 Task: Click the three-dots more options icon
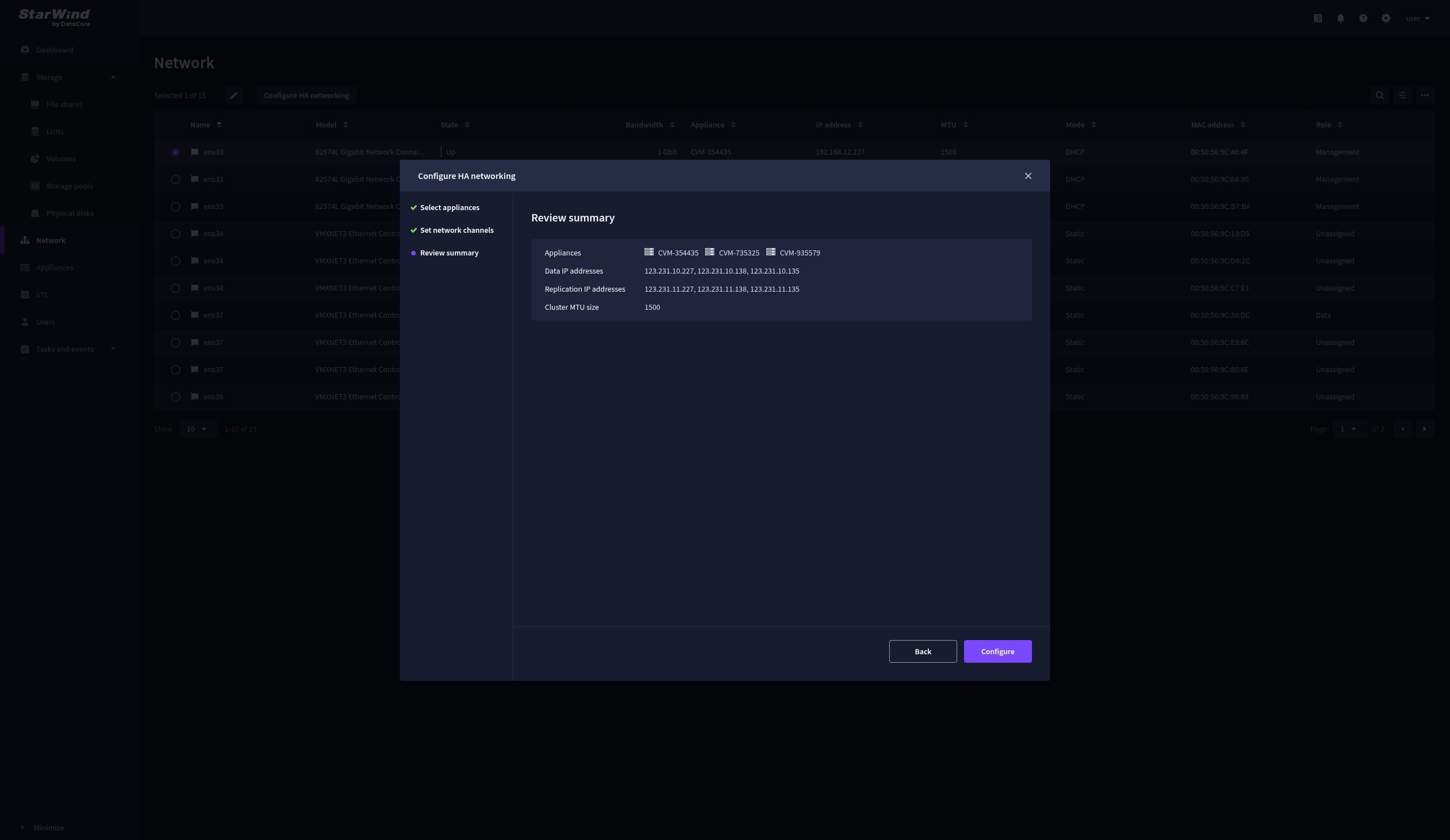point(1425,96)
